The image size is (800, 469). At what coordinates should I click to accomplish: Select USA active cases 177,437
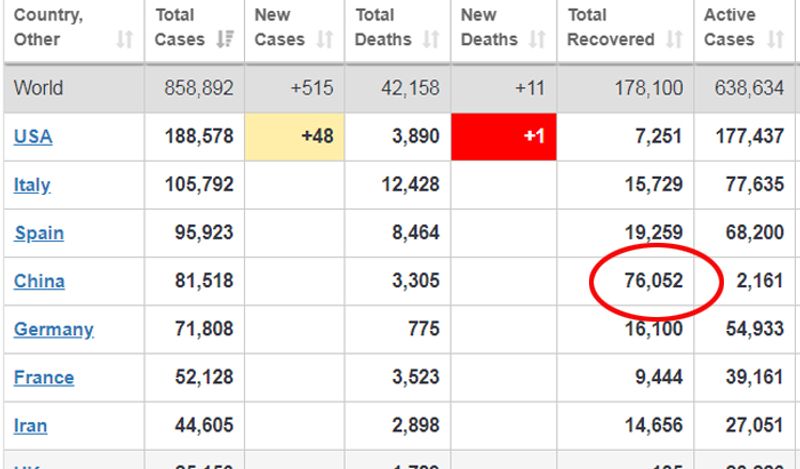click(x=749, y=136)
